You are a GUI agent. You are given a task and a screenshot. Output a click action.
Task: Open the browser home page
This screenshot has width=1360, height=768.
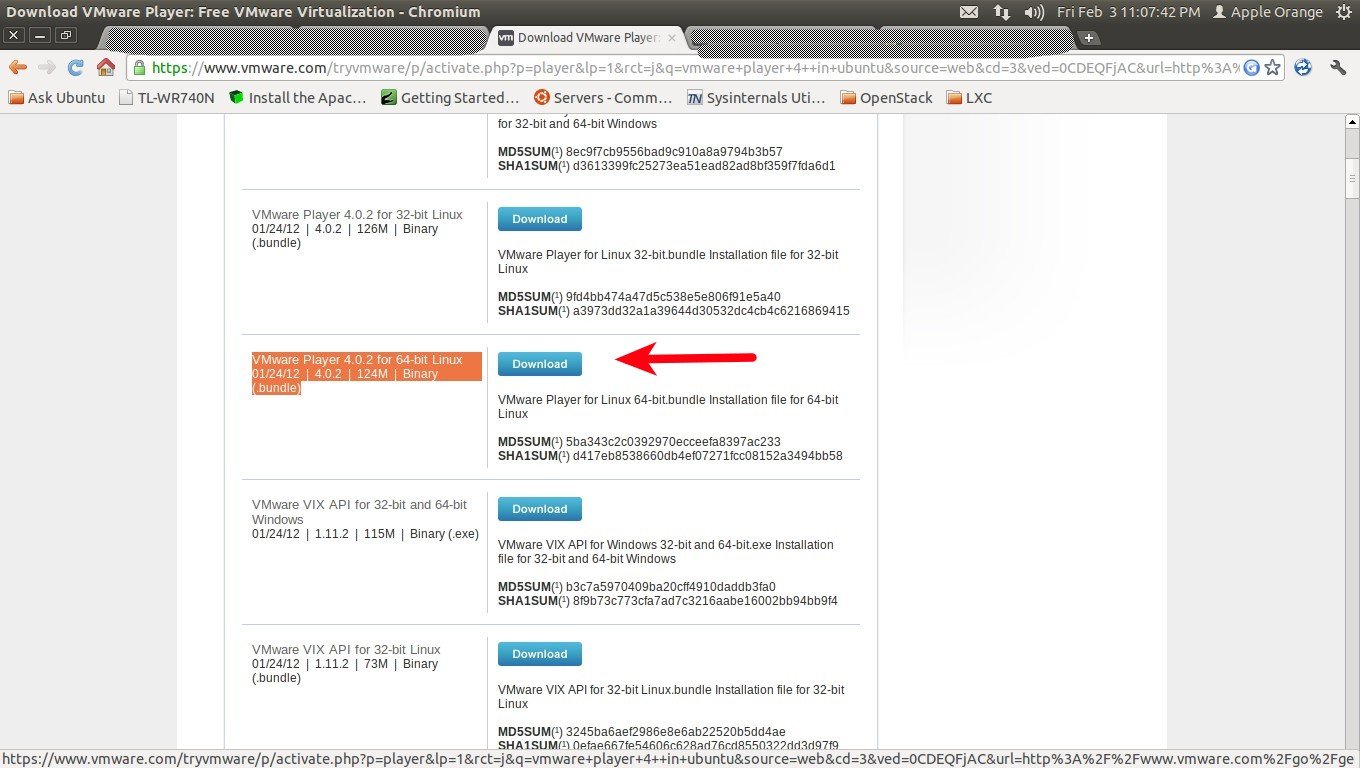105,67
